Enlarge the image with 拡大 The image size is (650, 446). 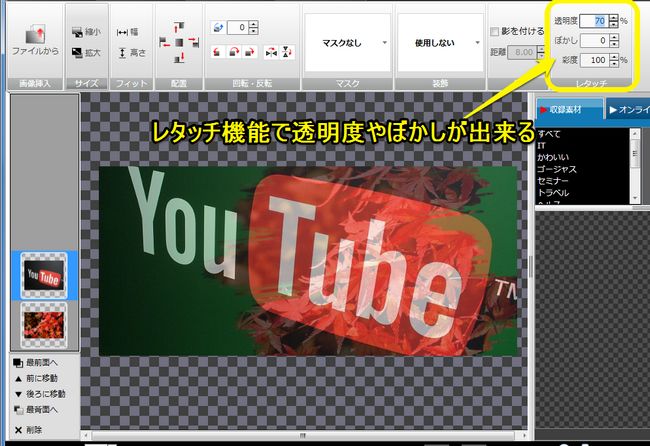86,53
